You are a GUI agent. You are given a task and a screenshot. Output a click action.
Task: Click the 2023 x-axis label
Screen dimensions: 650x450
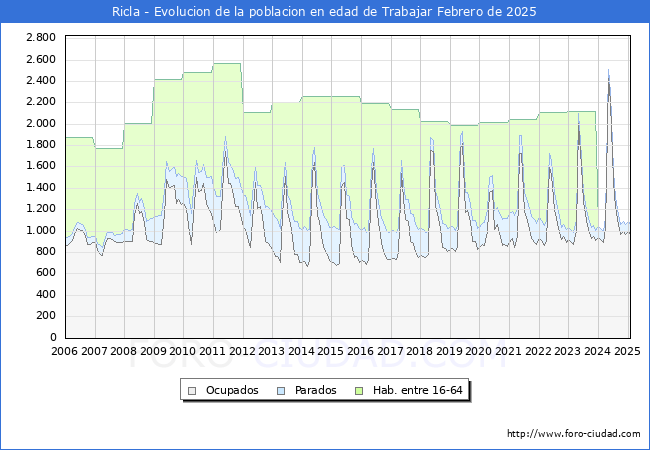(568, 351)
